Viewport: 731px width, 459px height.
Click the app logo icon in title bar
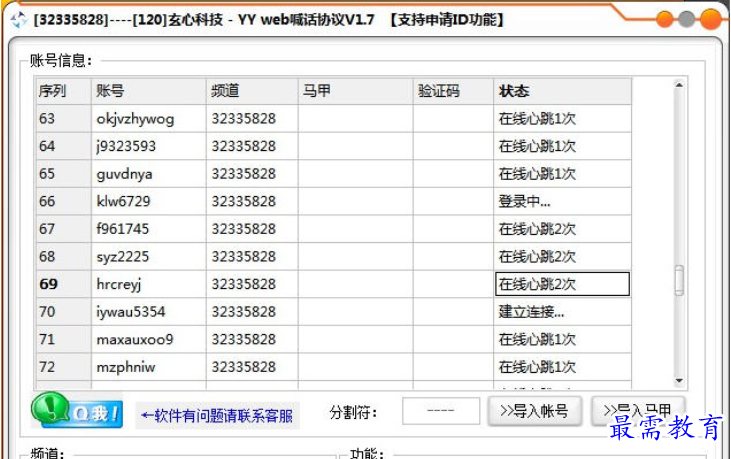click(17, 19)
